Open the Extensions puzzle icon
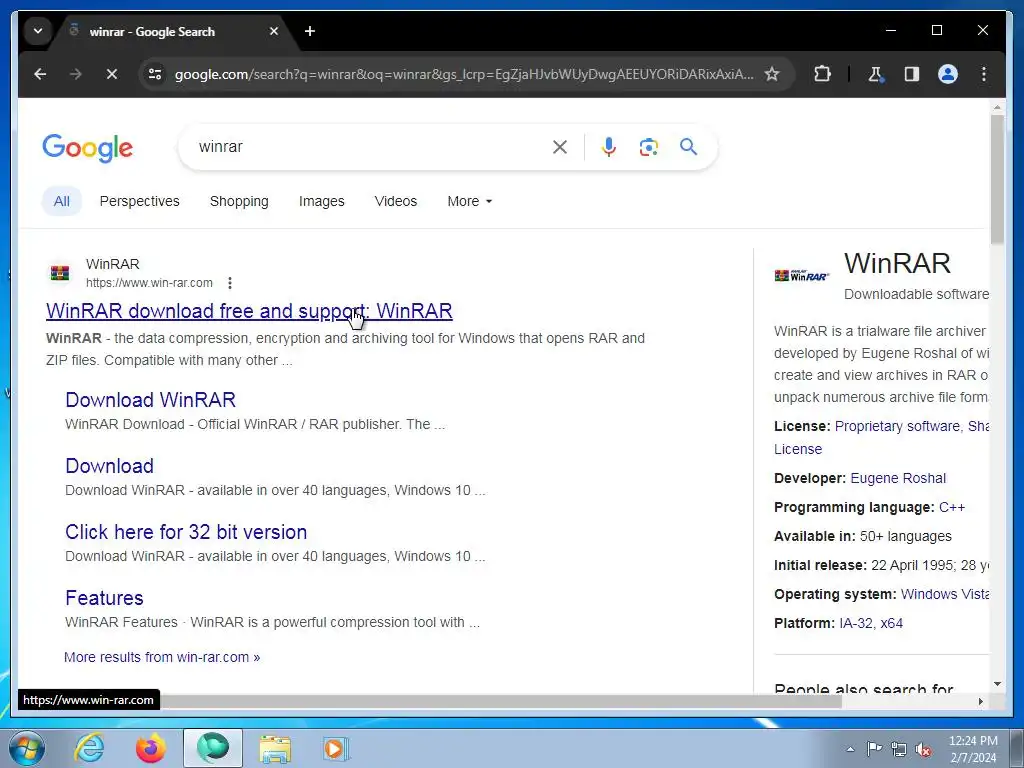 coord(822,74)
